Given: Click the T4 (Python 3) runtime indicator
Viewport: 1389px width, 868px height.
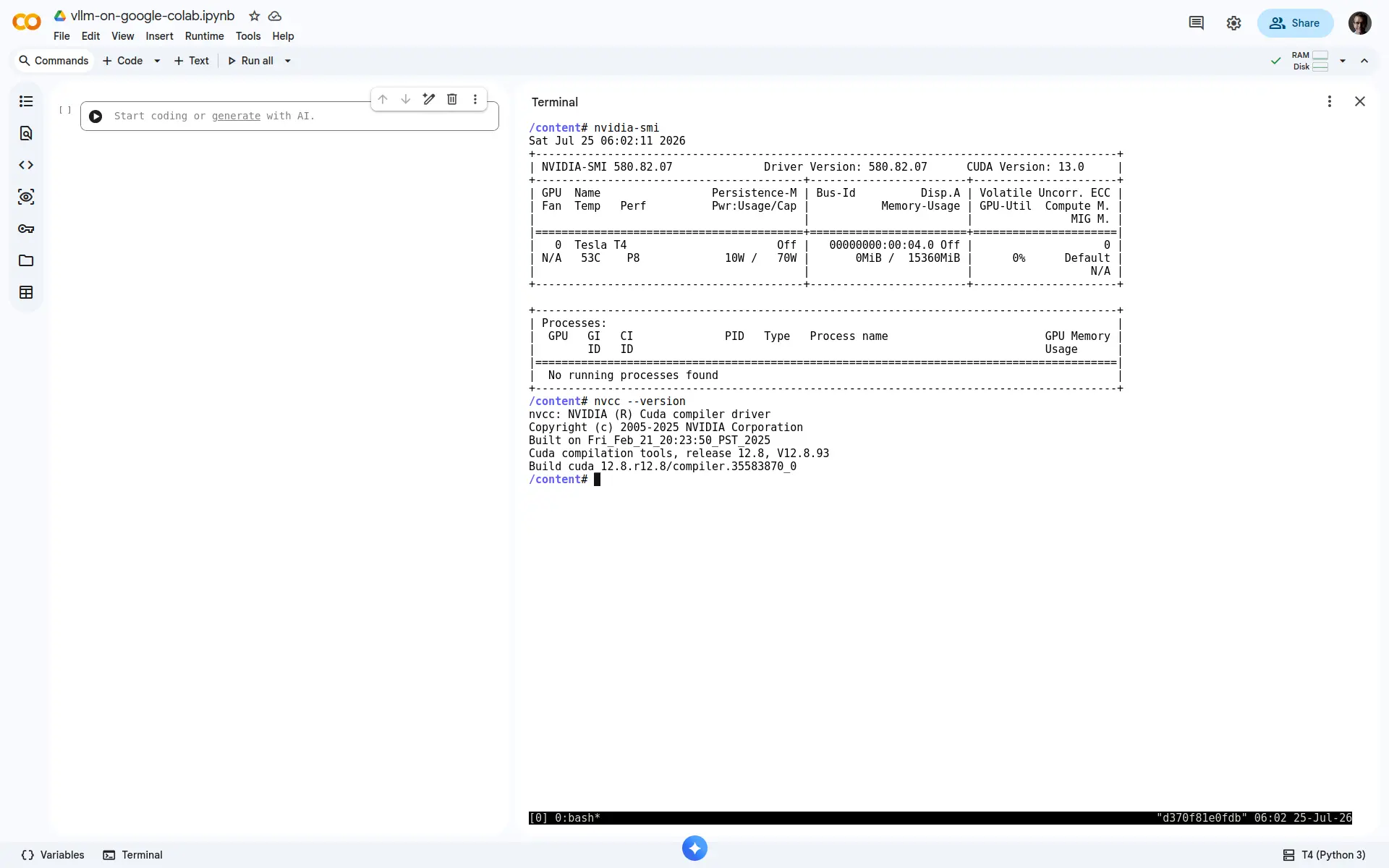Looking at the screenshot, I should click(1325, 855).
